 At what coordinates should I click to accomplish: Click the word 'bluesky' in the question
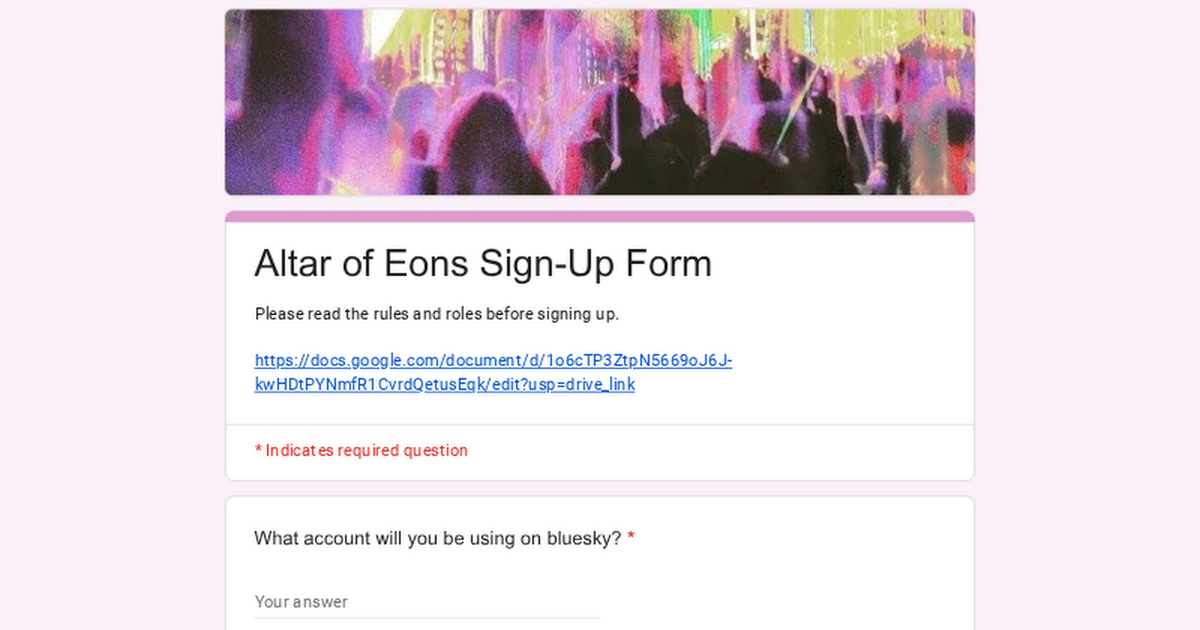click(x=584, y=539)
